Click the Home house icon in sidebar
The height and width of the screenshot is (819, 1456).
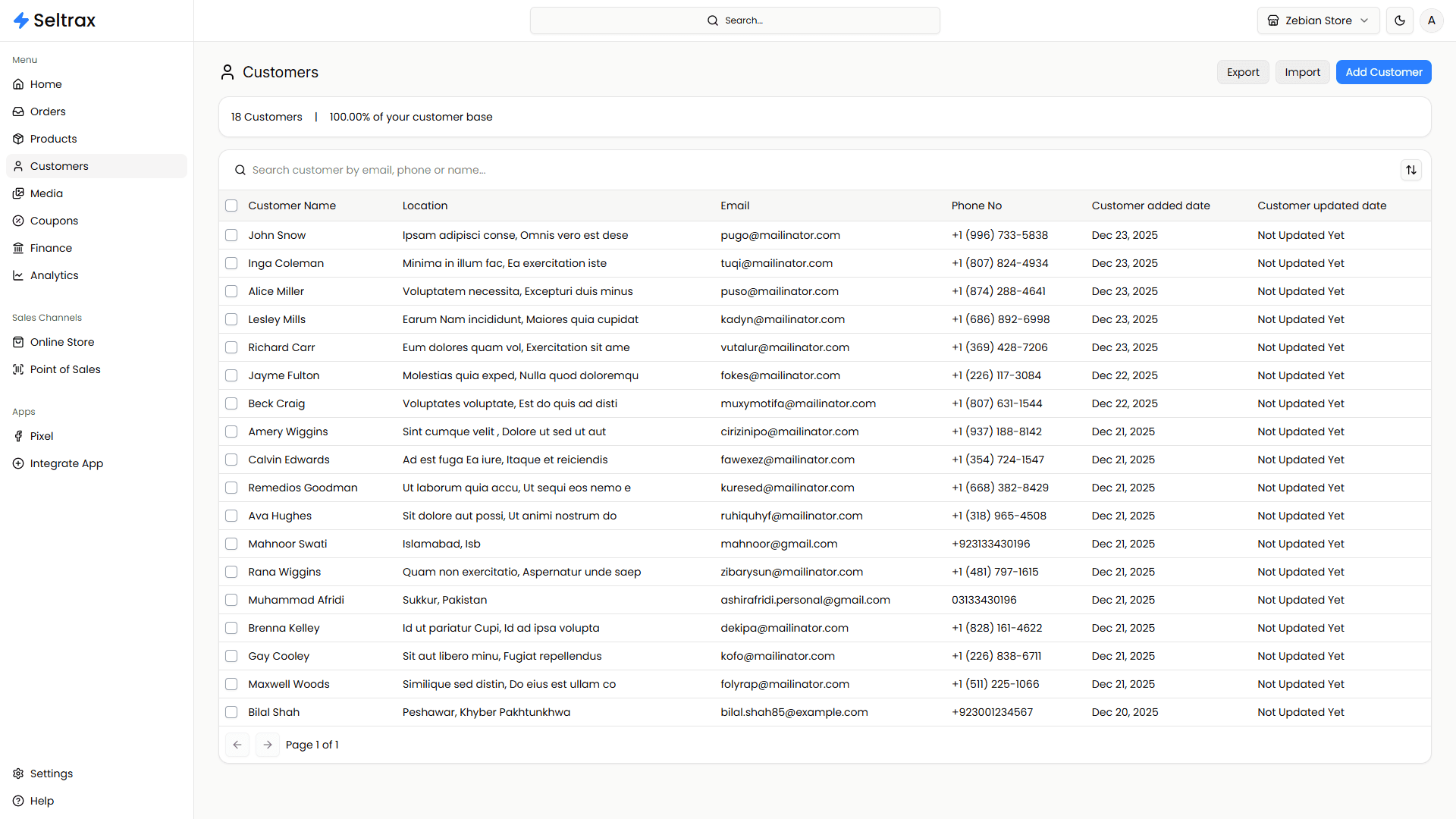tap(18, 84)
